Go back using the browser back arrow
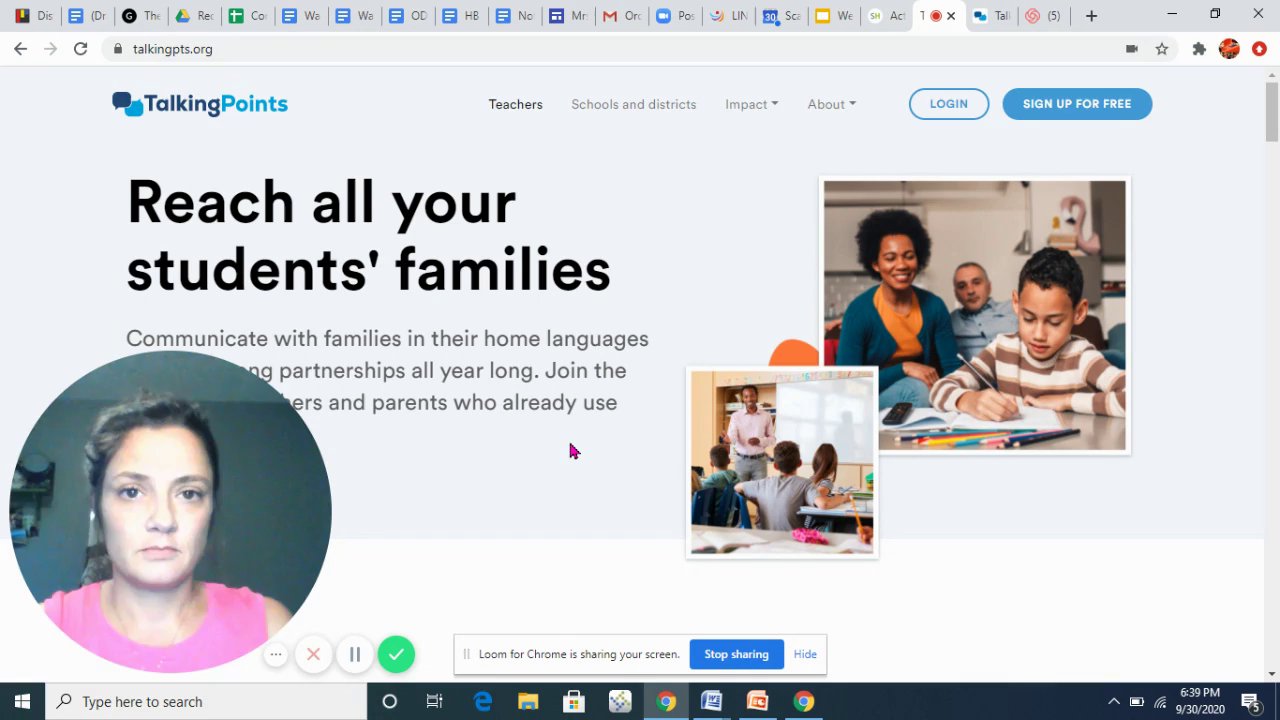Screen dimensions: 1280x720 click(20, 48)
